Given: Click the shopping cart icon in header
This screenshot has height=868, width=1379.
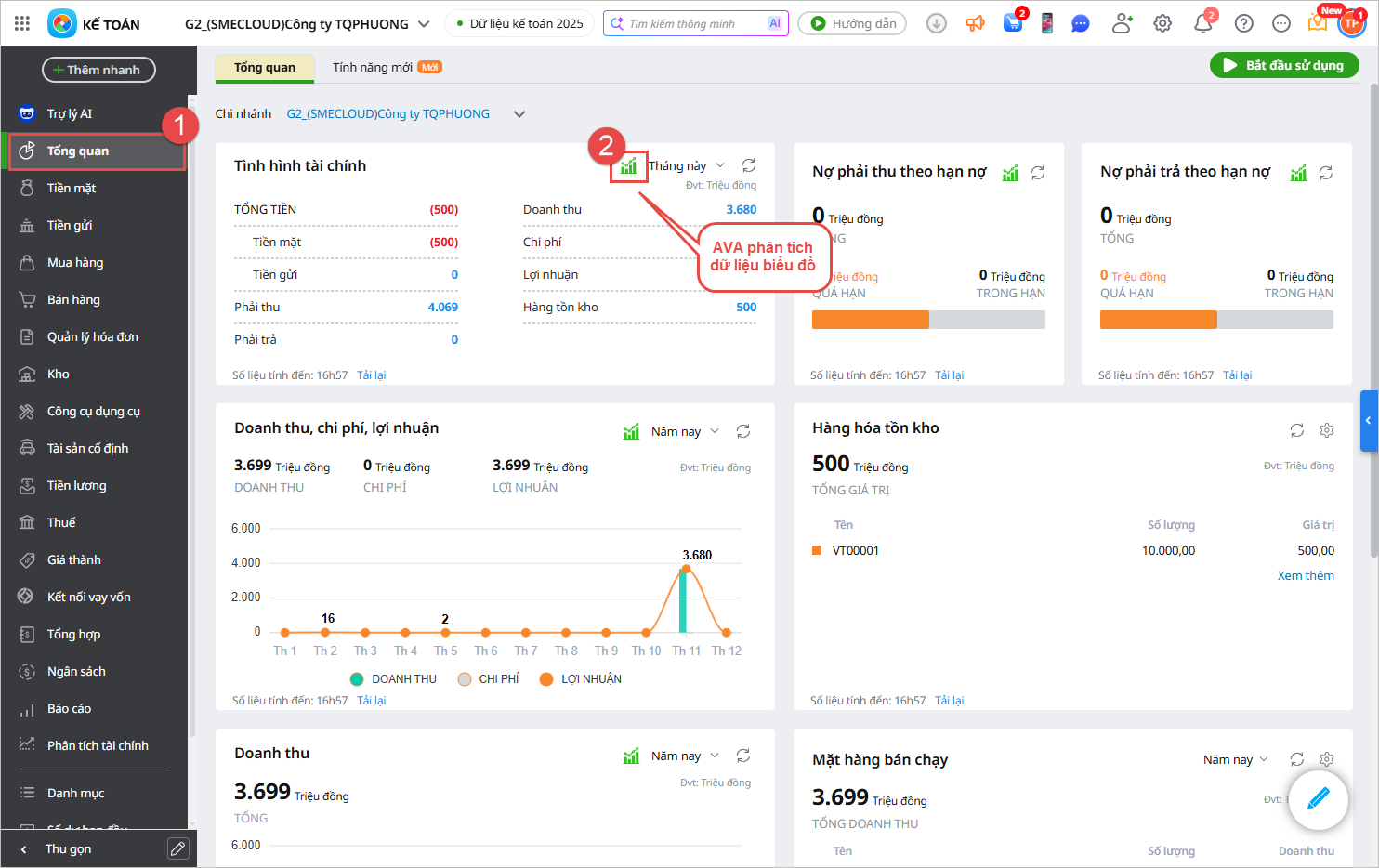Looking at the screenshot, I should click(1012, 24).
